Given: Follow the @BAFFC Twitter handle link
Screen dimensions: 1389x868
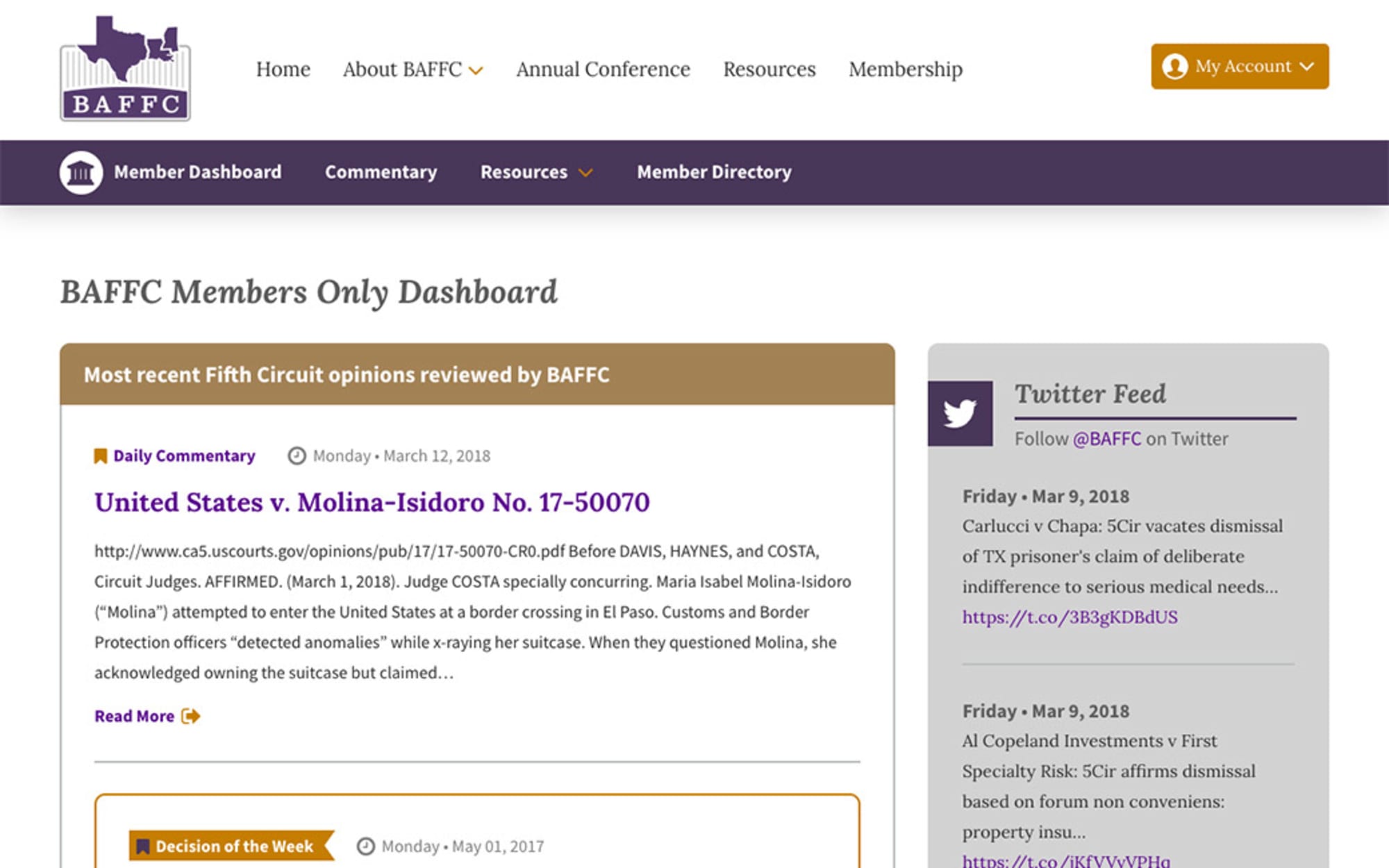Looking at the screenshot, I should pos(1107,439).
